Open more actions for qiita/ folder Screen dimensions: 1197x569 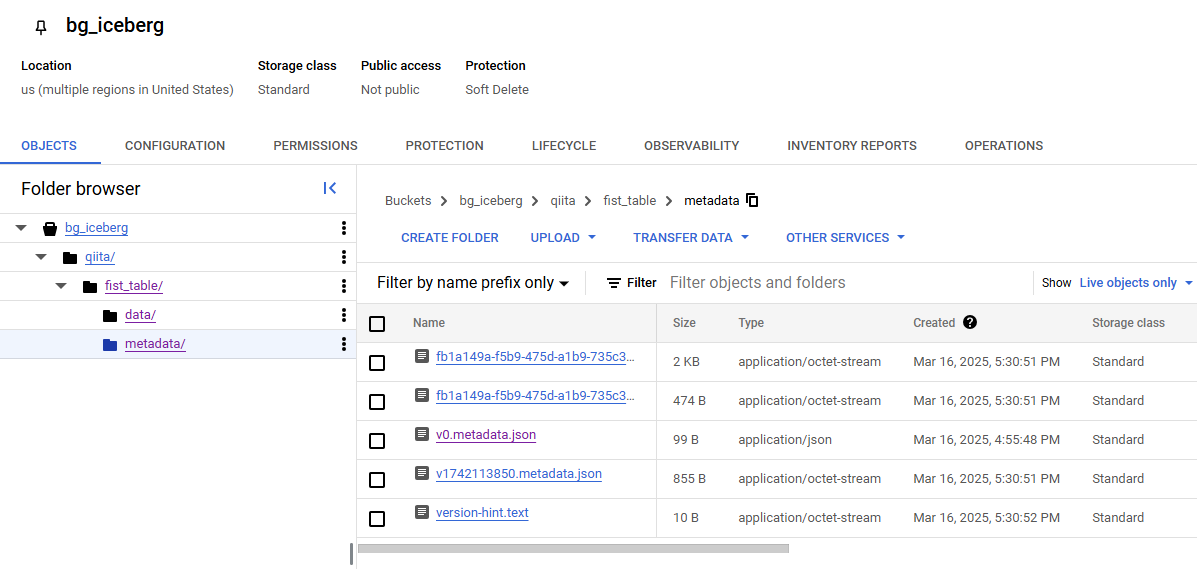pyautogui.click(x=344, y=257)
